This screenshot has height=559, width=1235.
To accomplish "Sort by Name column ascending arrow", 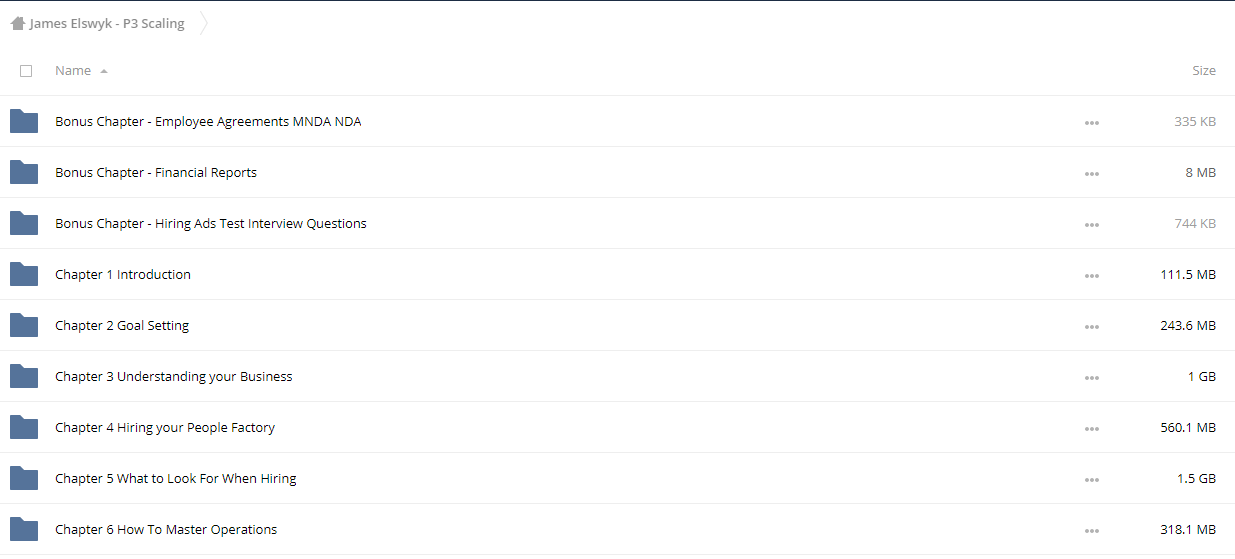I will click(104, 71).
